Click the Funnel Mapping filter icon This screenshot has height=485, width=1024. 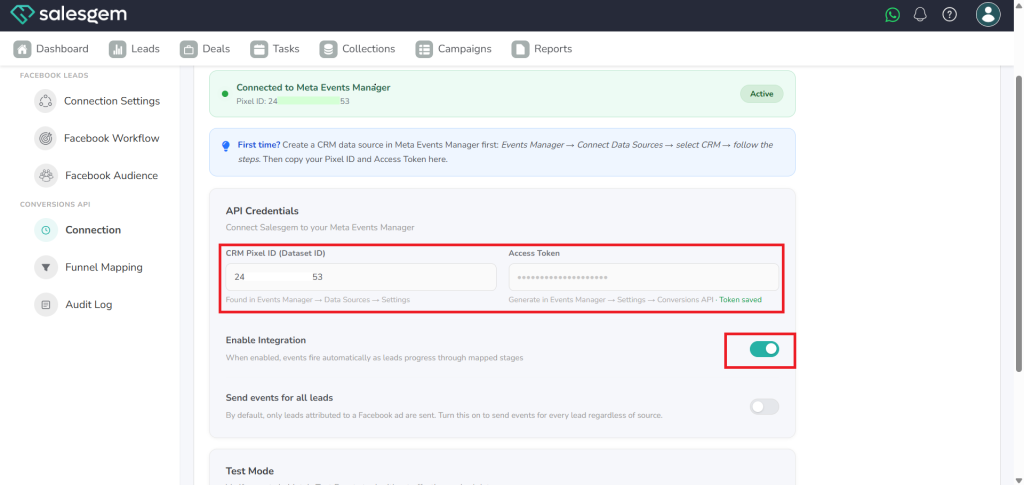pos(46,267)
